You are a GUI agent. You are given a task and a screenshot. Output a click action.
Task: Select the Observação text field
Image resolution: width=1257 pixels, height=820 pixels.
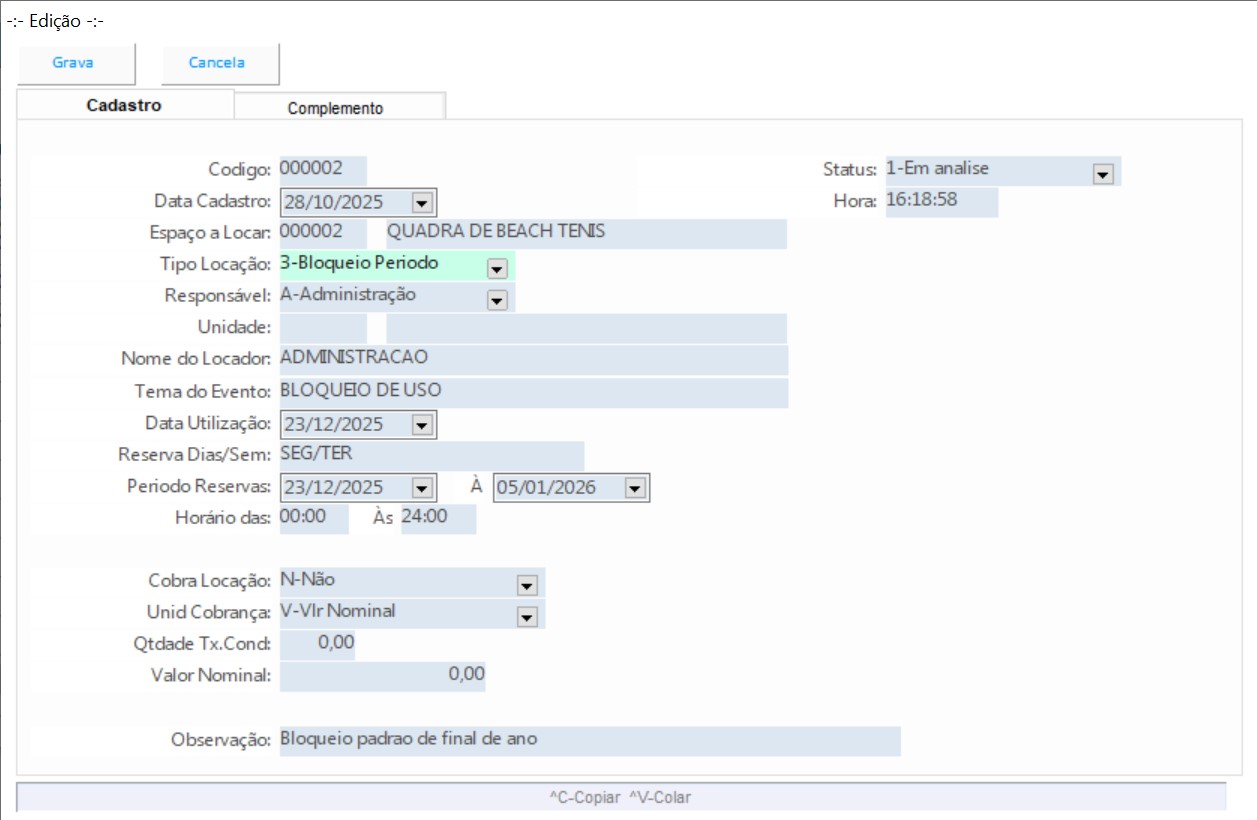pos(589,741)
